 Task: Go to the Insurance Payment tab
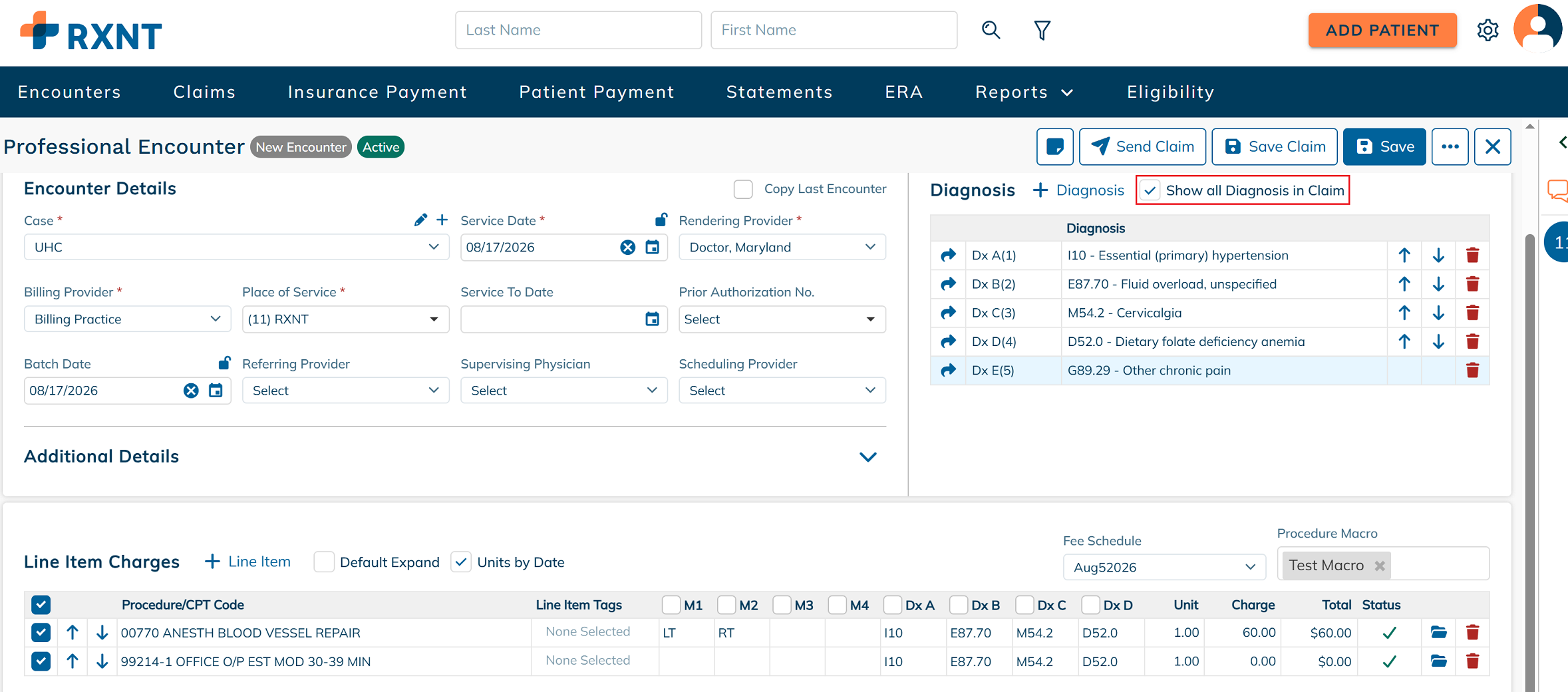tap(377, 92)
